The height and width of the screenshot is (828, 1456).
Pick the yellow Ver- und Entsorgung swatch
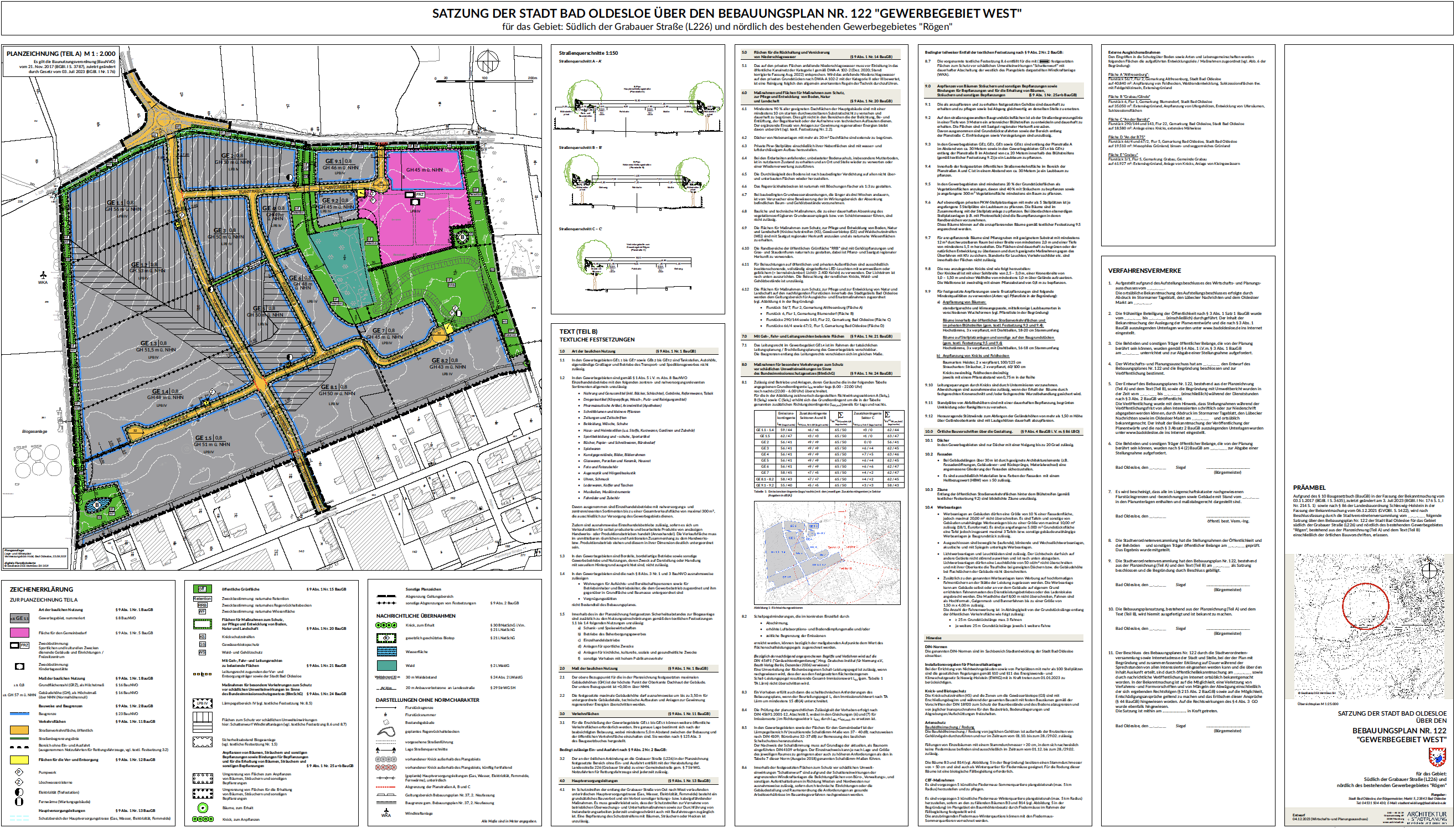[x=19, y=760]
